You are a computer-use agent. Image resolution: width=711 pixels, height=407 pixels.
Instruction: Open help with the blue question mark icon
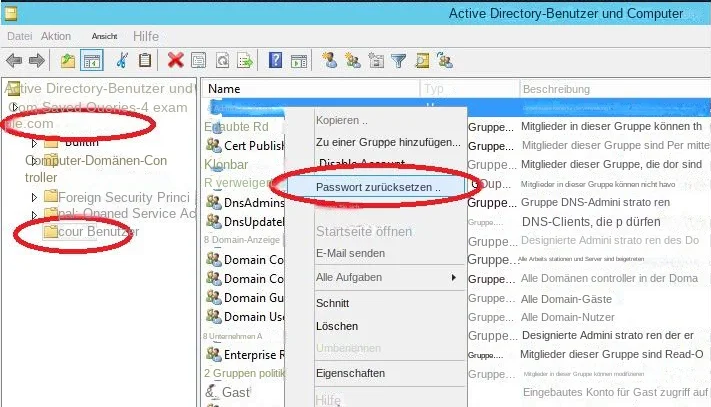click(x=275, y=60)
